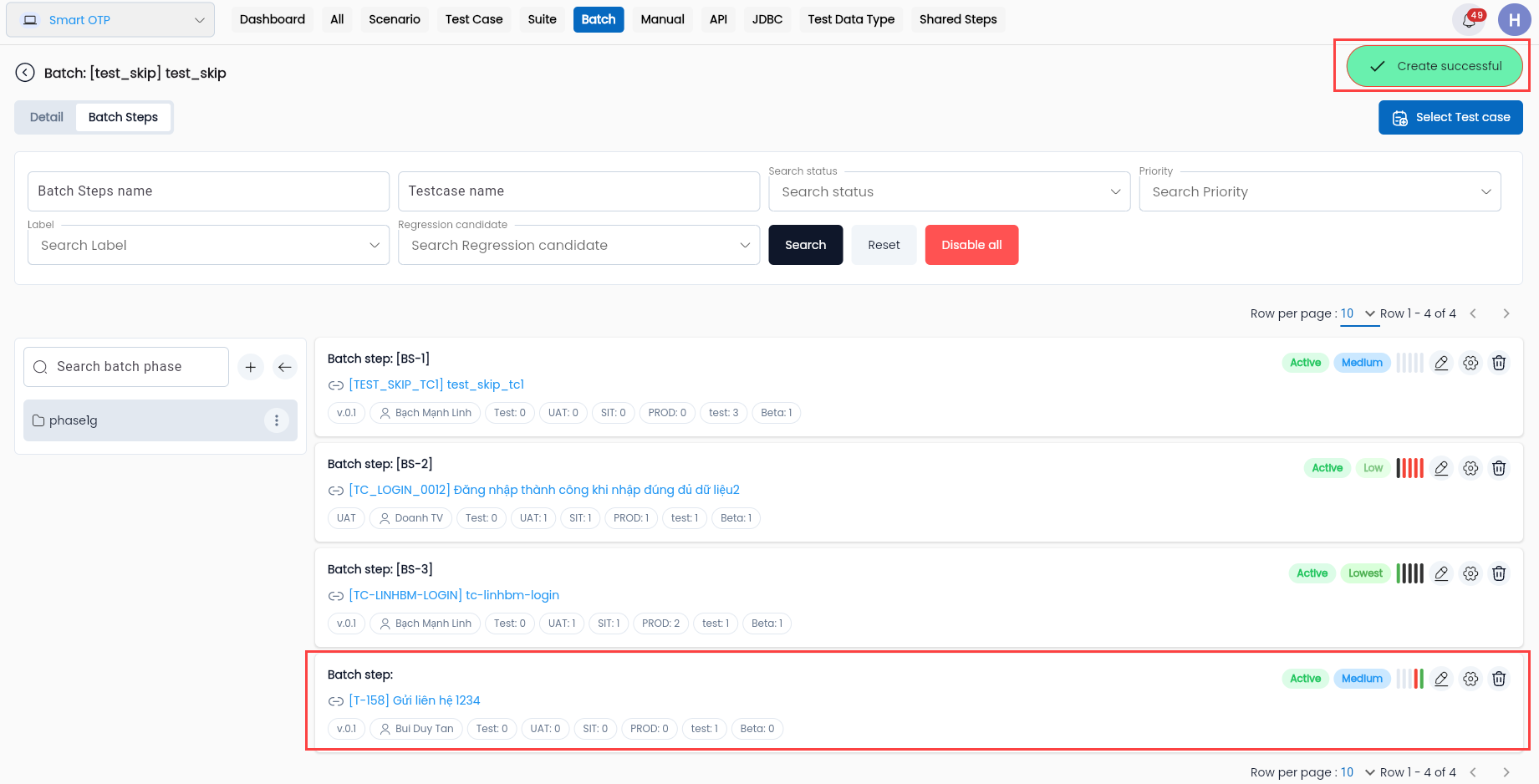Click the Disable all button
Viewport: 1539px width, 784px height.
click(971, 245)
